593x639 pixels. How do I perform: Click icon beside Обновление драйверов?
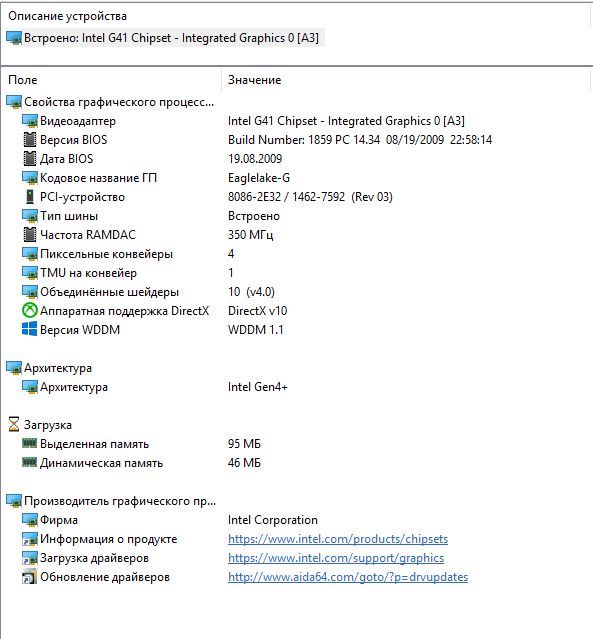pos(30,577)
